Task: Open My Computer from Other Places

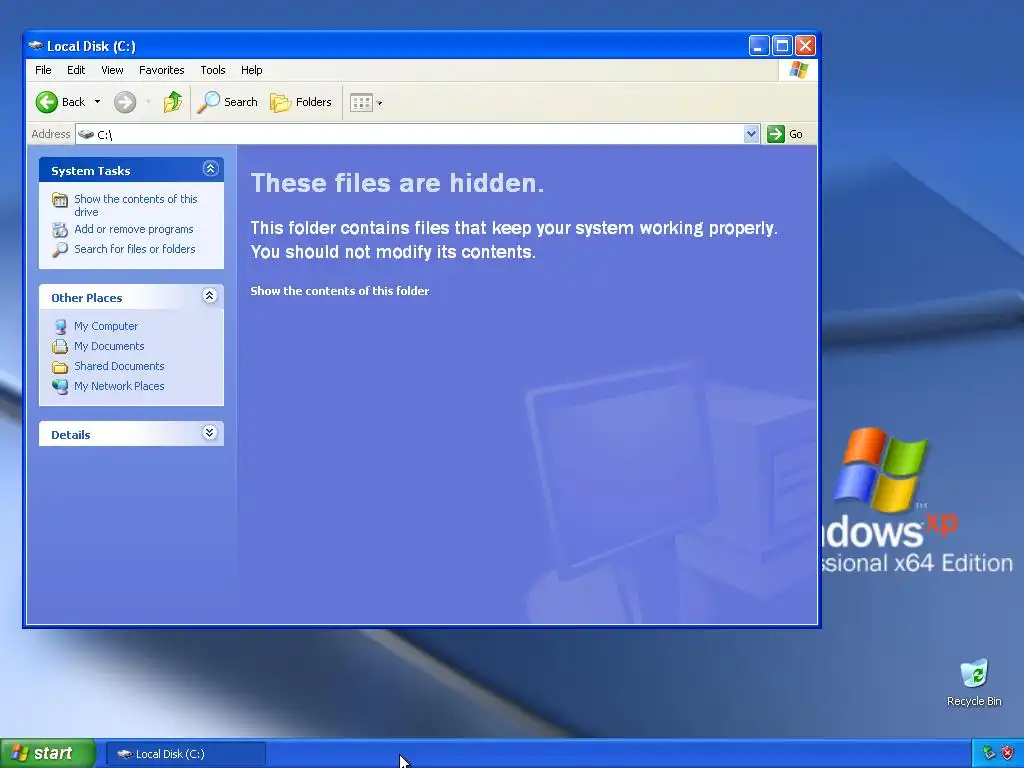Action: (x=106, y=326)
